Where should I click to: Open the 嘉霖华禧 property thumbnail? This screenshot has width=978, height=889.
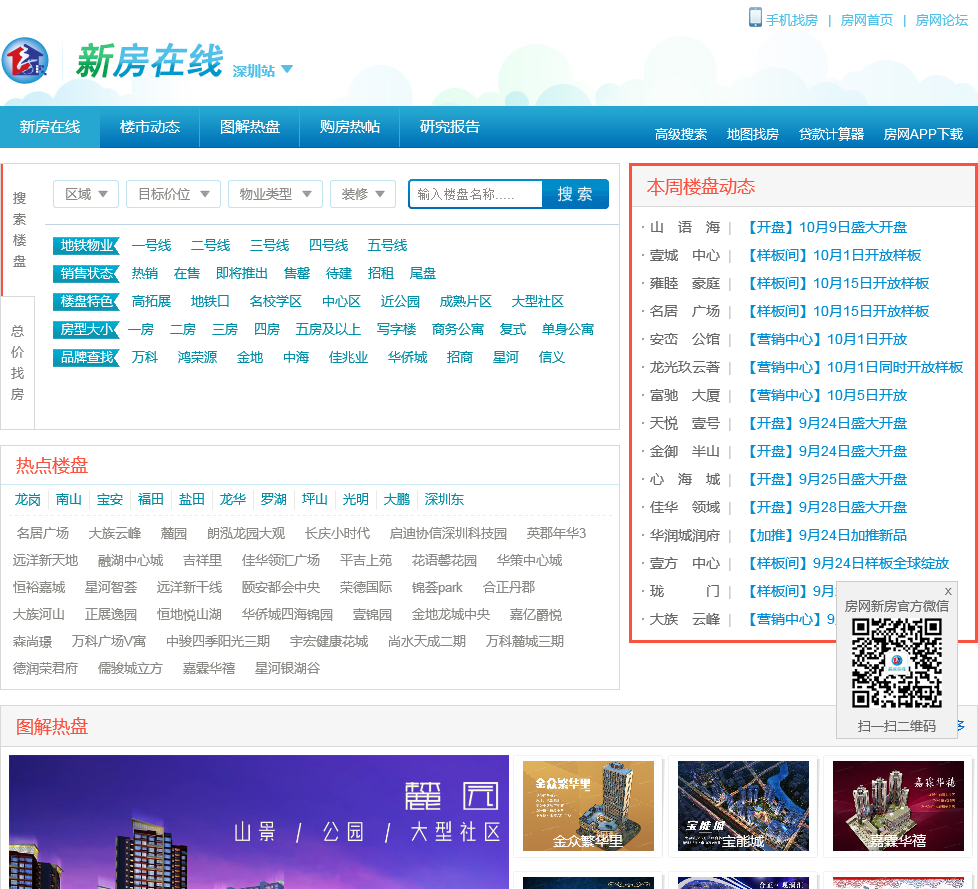[885, 806]
